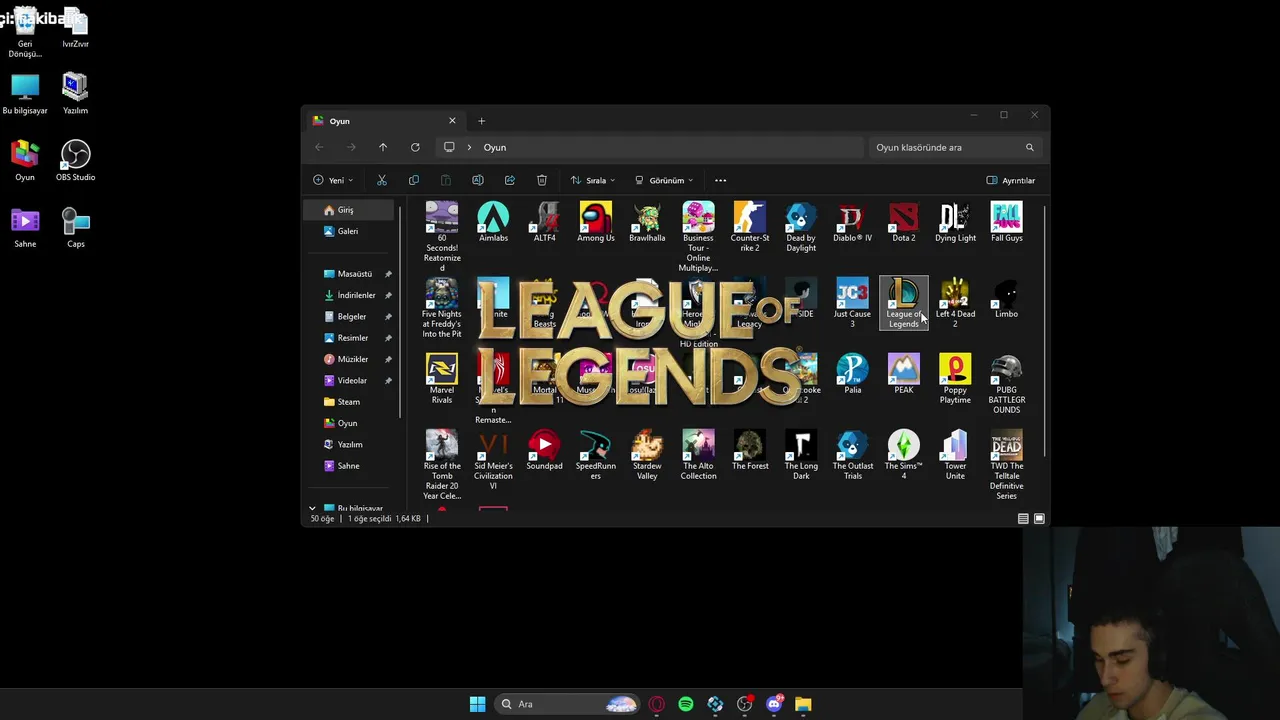Open the Görünüm view dropdown
Screen dimensions: 1280x720
(664, 180)
